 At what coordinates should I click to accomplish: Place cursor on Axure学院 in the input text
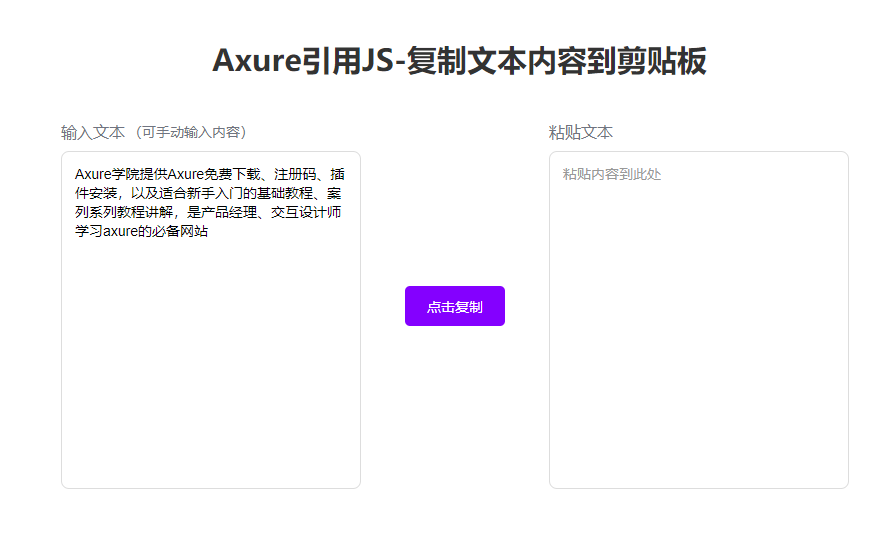click(104, 174)
